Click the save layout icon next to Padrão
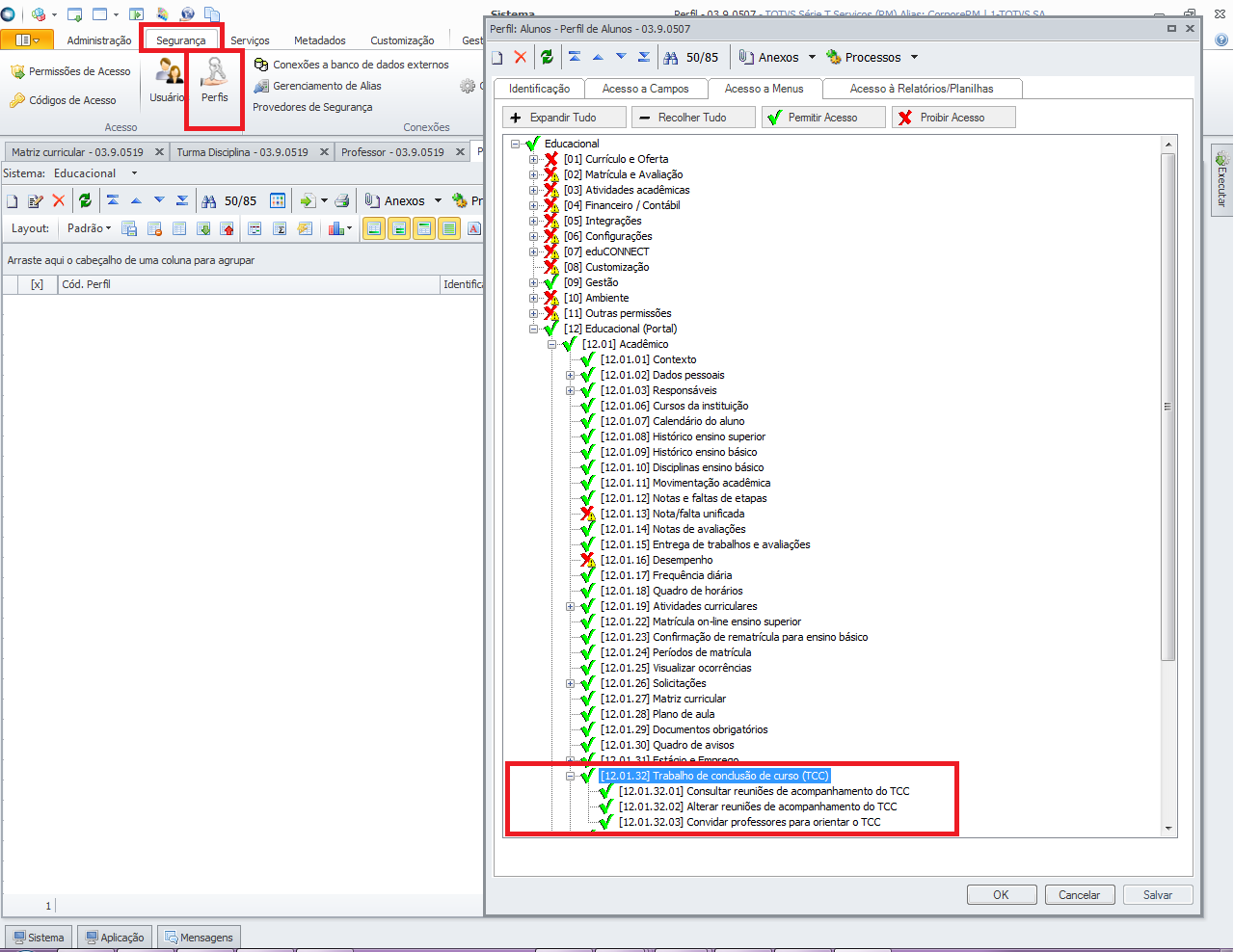This screenshot has height=952, width=1234. click(129, 228)
